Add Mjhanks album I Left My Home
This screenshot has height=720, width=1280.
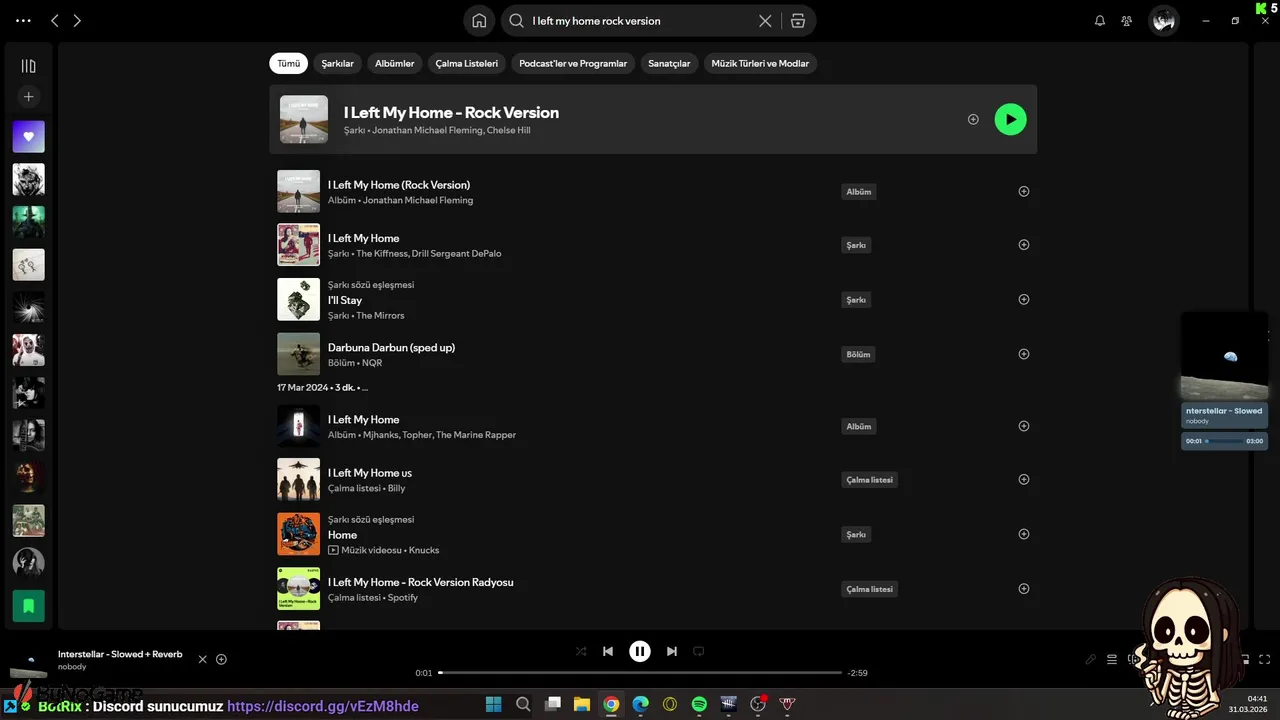click(x=1023, y=426)
